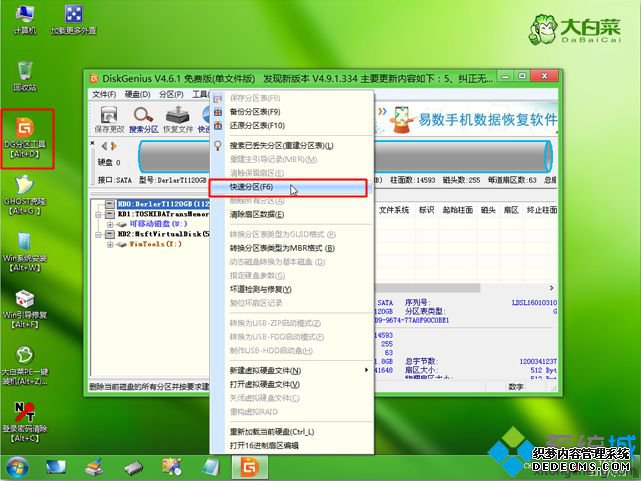This screenshot has height=481, width=641.
Task: Click 恢复文件 toolbar icon
Action: 178,119
